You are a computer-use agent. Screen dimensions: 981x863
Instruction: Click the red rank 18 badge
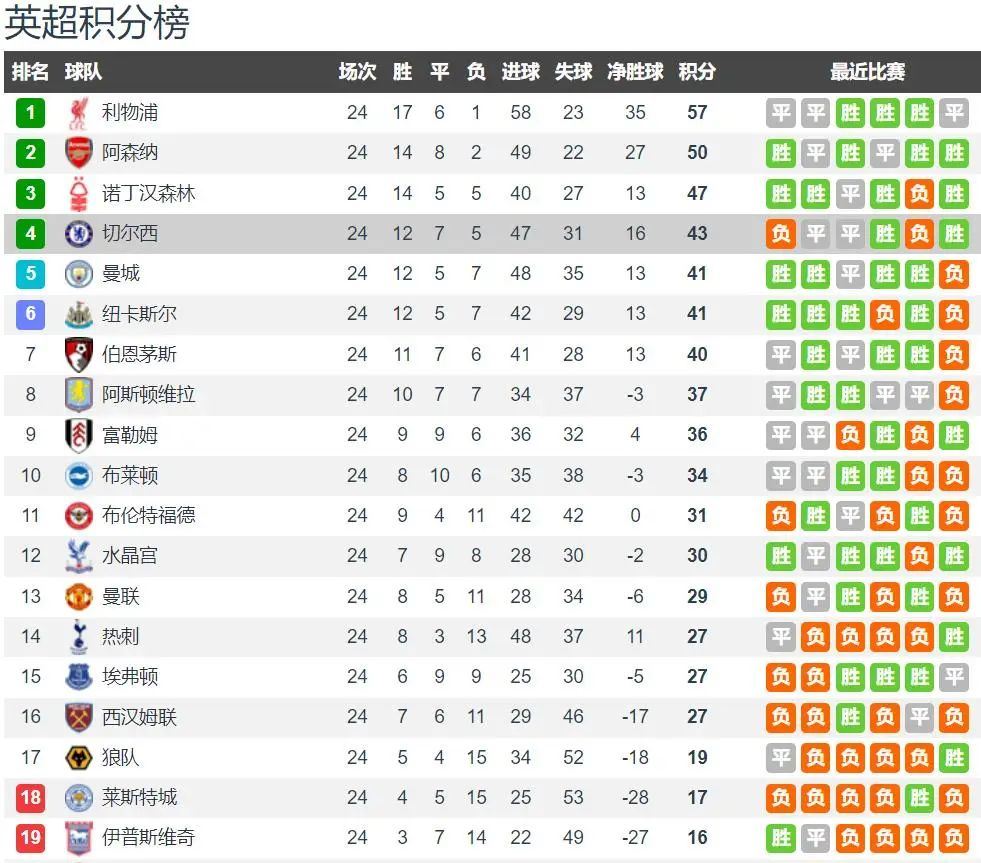click(x=30, y=798)
